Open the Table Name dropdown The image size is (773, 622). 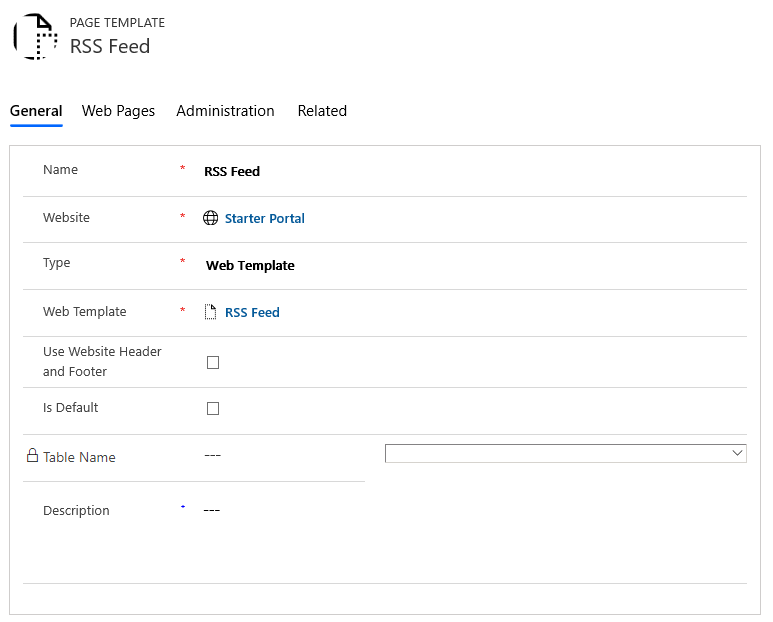565,453
